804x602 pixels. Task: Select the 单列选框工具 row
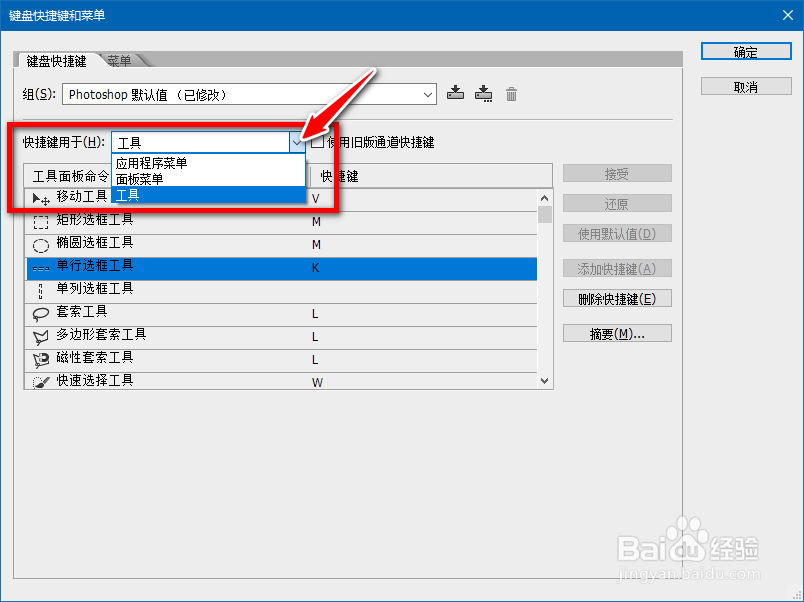click(x=282, y=292)
